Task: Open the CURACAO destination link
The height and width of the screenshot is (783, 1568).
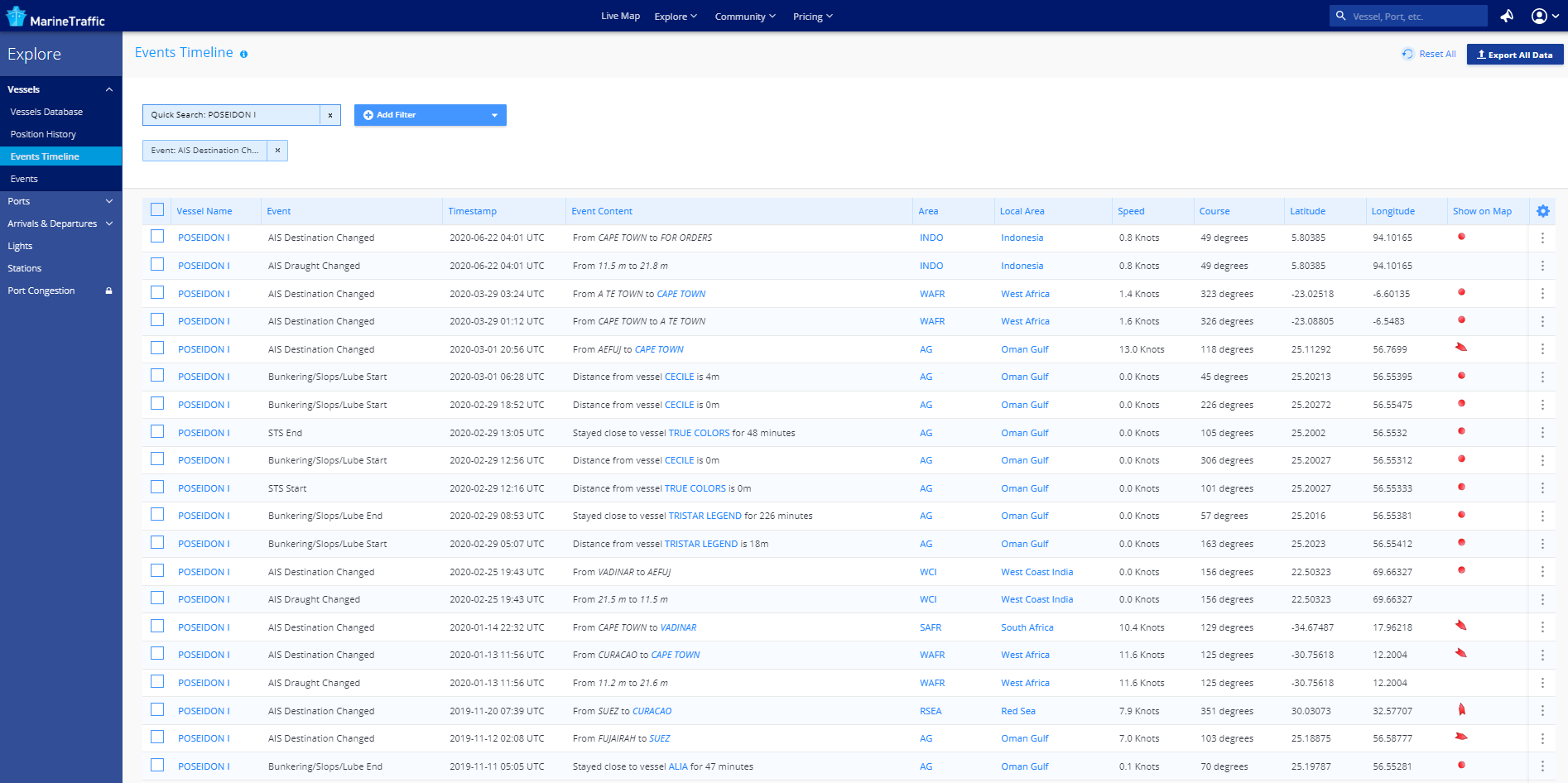Action: pyautogui.click(x=652, y=711)
